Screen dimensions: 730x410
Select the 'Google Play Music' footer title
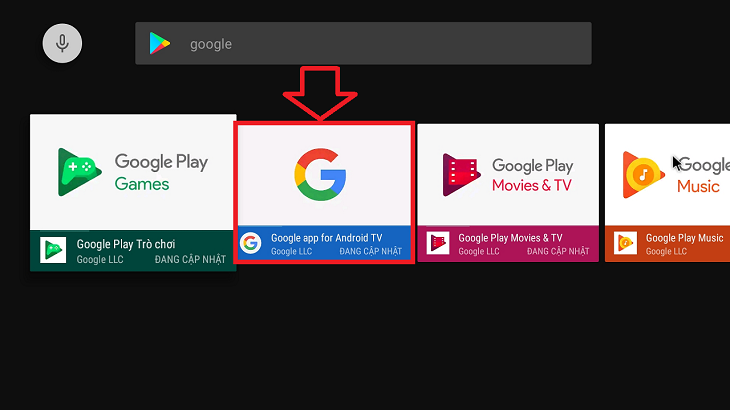684,238
